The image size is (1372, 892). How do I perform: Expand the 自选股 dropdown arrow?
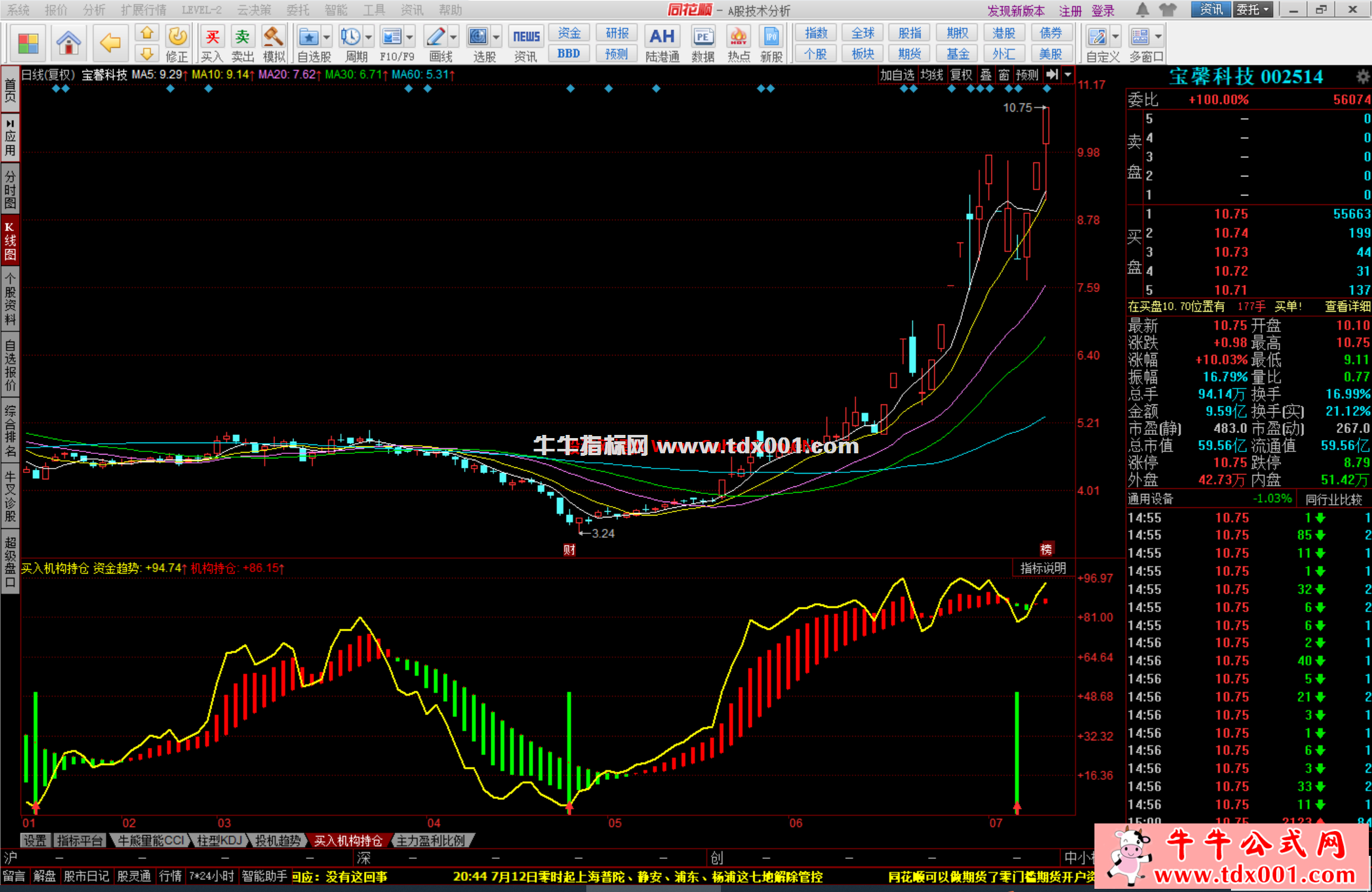[x=326, y=37]
